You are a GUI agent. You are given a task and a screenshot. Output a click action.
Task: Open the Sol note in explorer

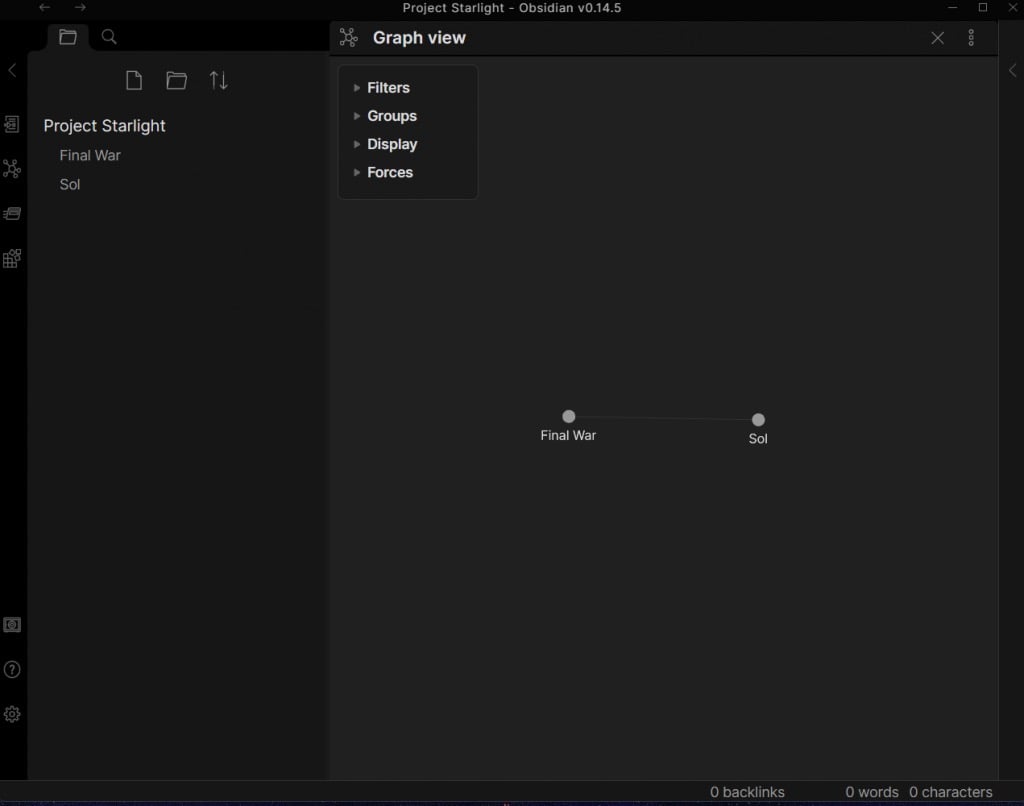coord(70,184)
